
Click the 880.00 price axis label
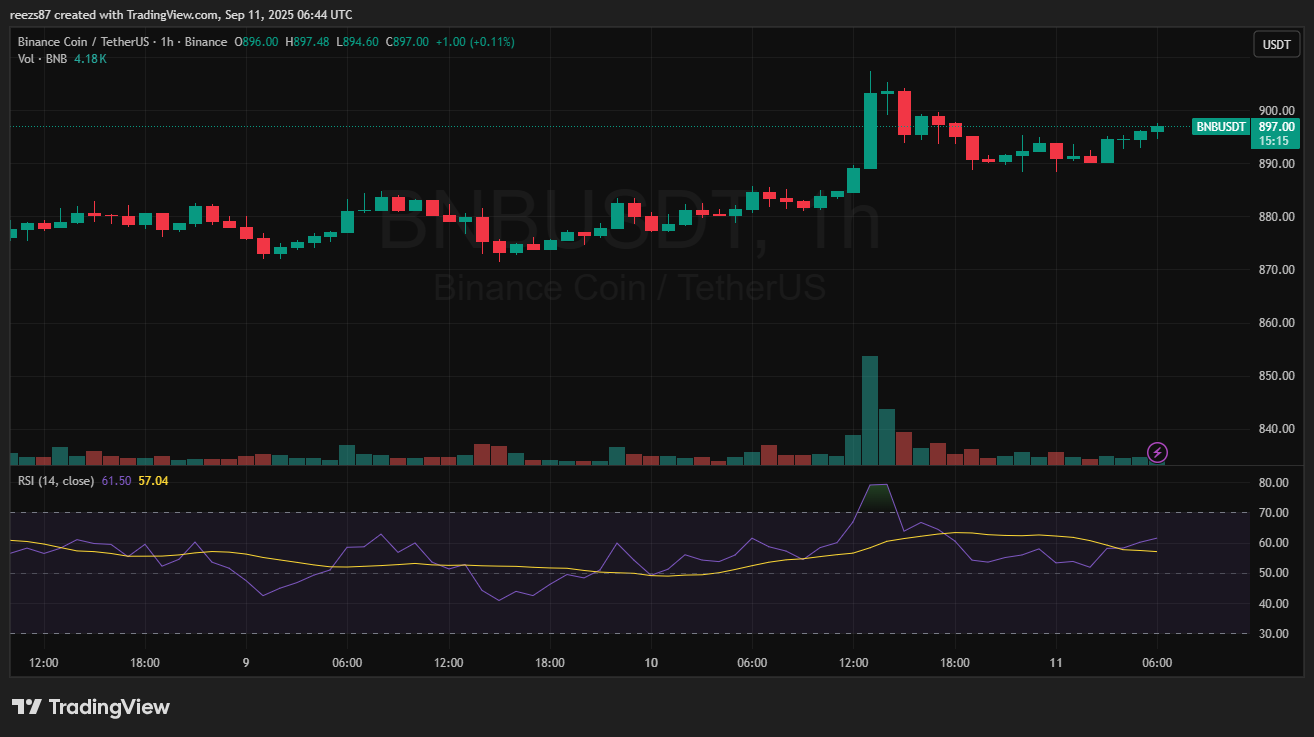coord(1276,217)
